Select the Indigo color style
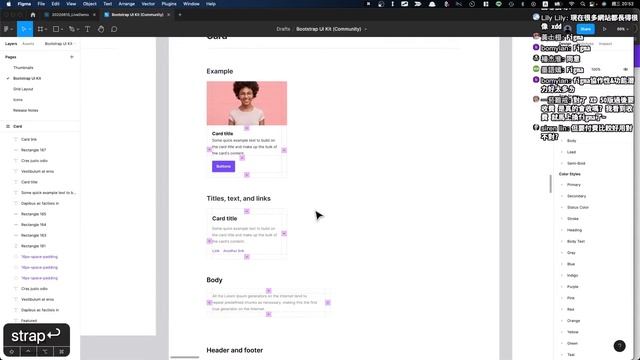This screenshot has height=360, width=640. 572,276
